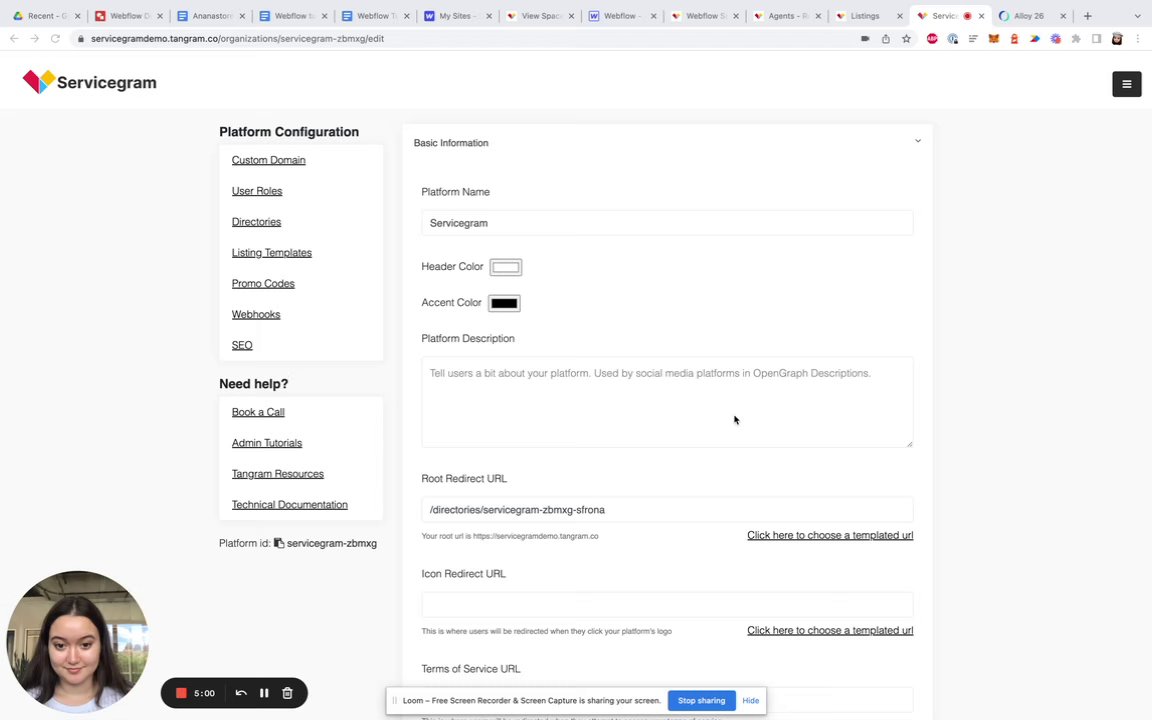Restart the Loom recording with the undo arrow
Viewport: 1152px width, 720px height.
[x=241, y=693]
